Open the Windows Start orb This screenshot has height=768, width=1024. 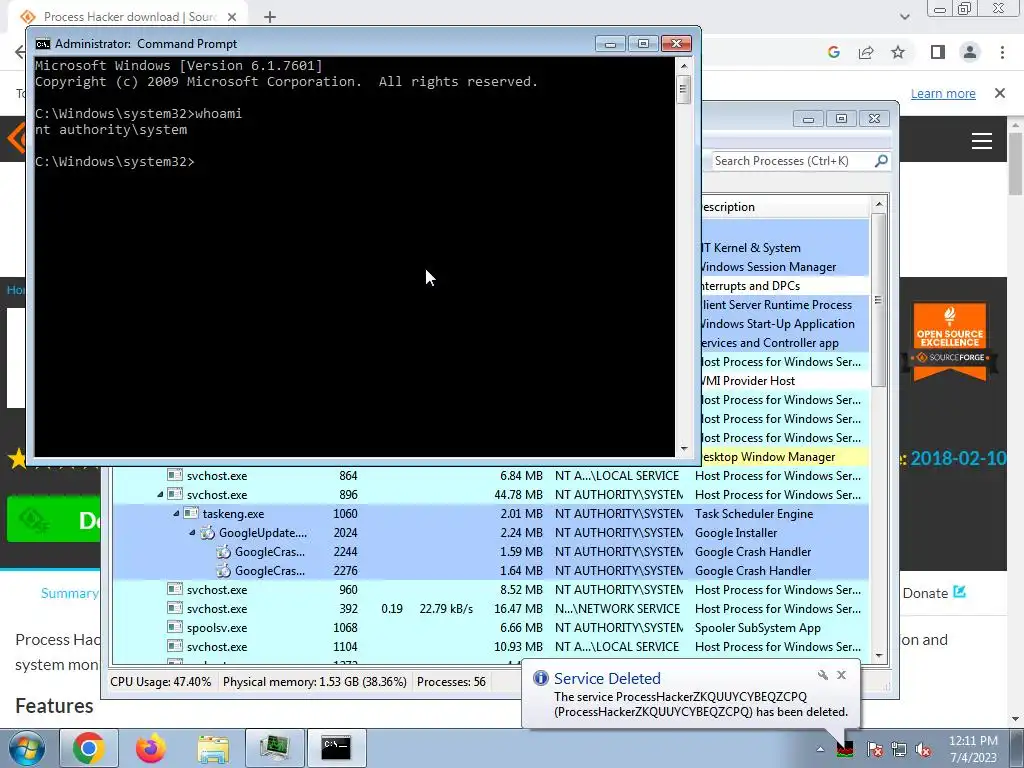pyautogui.click(x=27, y=748)
